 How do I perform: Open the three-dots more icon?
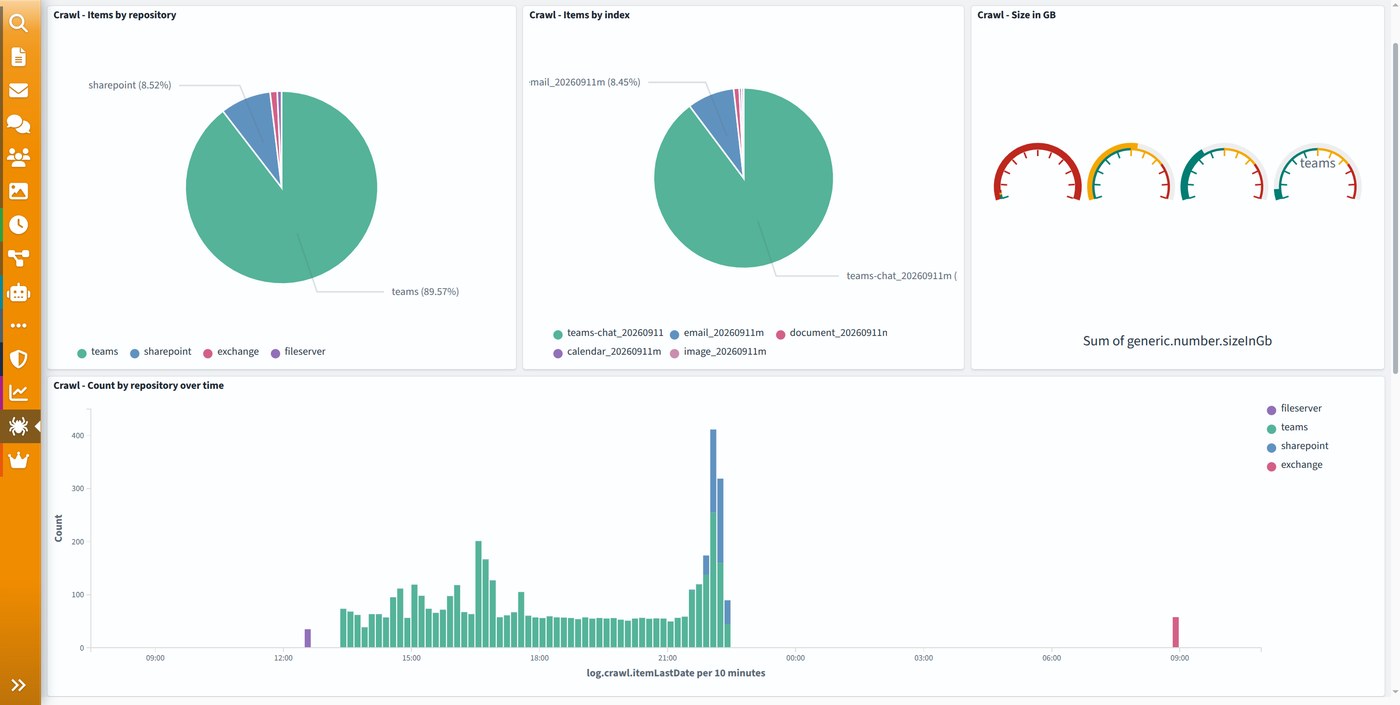(18, 326)
